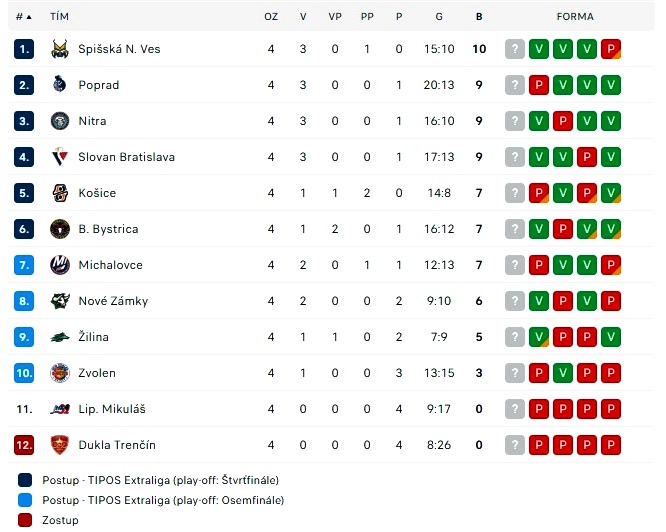Sort standings by B points column
The height and width of the screenshot is (532, 666).
pos(479,17)
